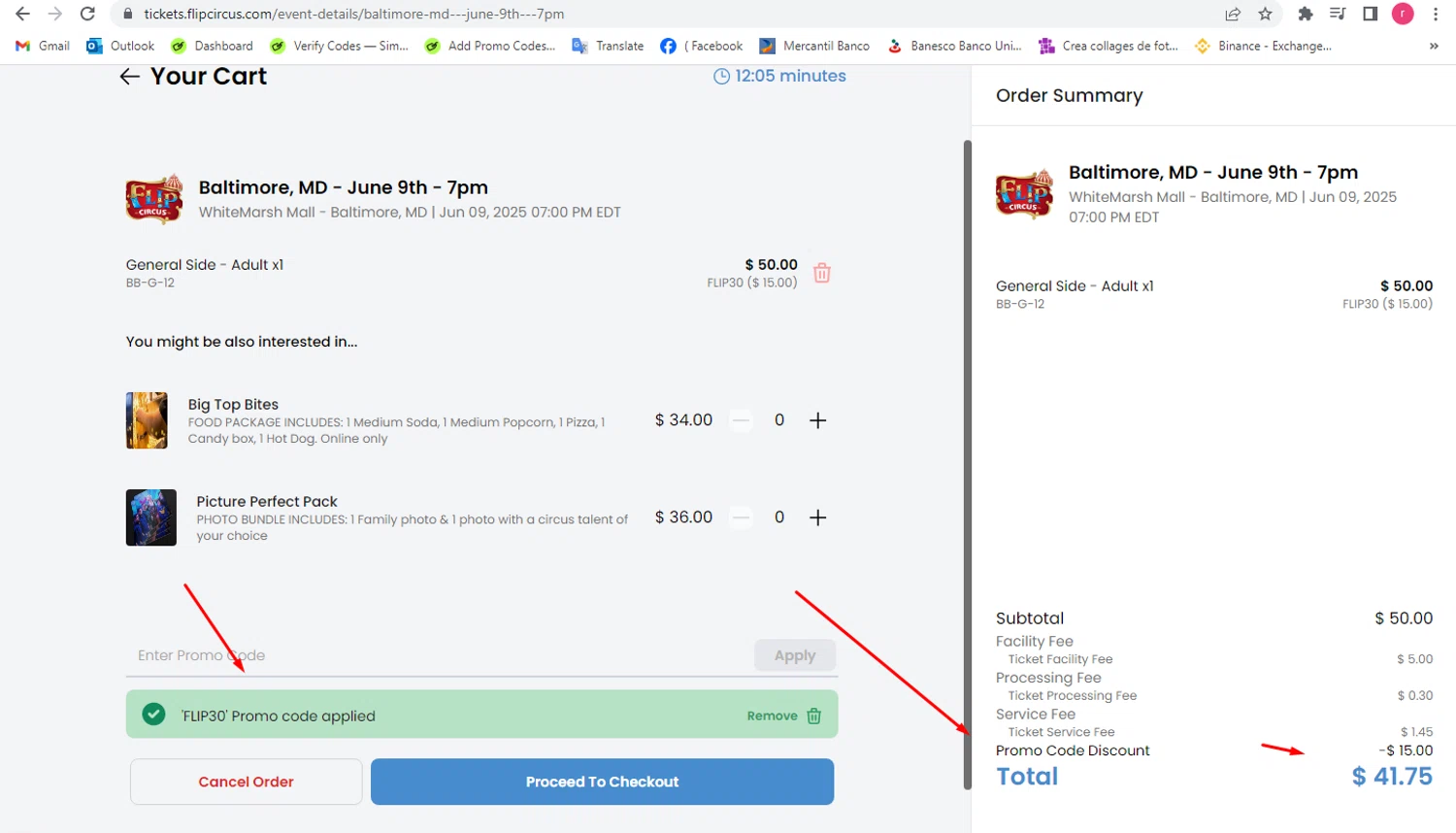Open the Add Promo Codes bookmark

(490, 46)
